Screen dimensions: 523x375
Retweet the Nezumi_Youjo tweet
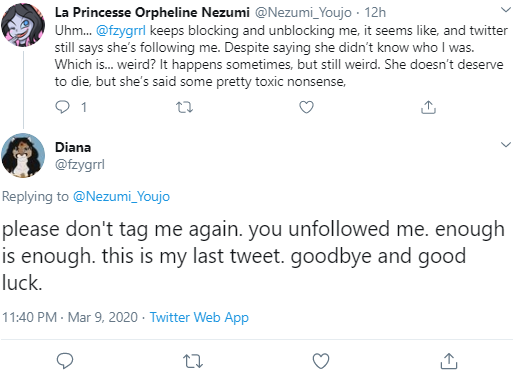[x=184, y=107]
